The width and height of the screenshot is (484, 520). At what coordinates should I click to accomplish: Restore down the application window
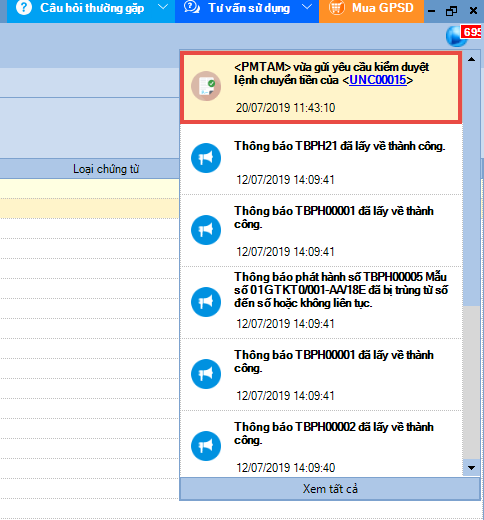[x=451, y=11]
